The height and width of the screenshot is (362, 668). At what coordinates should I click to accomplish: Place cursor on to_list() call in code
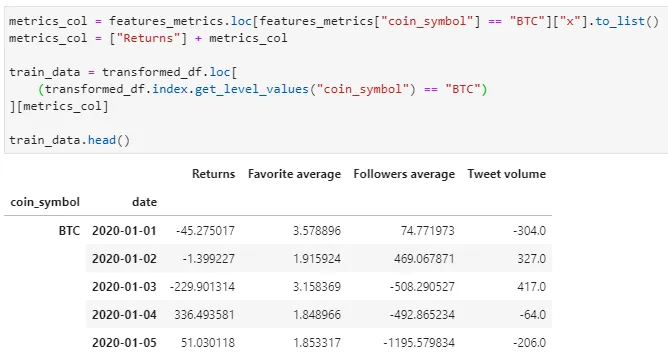coord(627,21)
